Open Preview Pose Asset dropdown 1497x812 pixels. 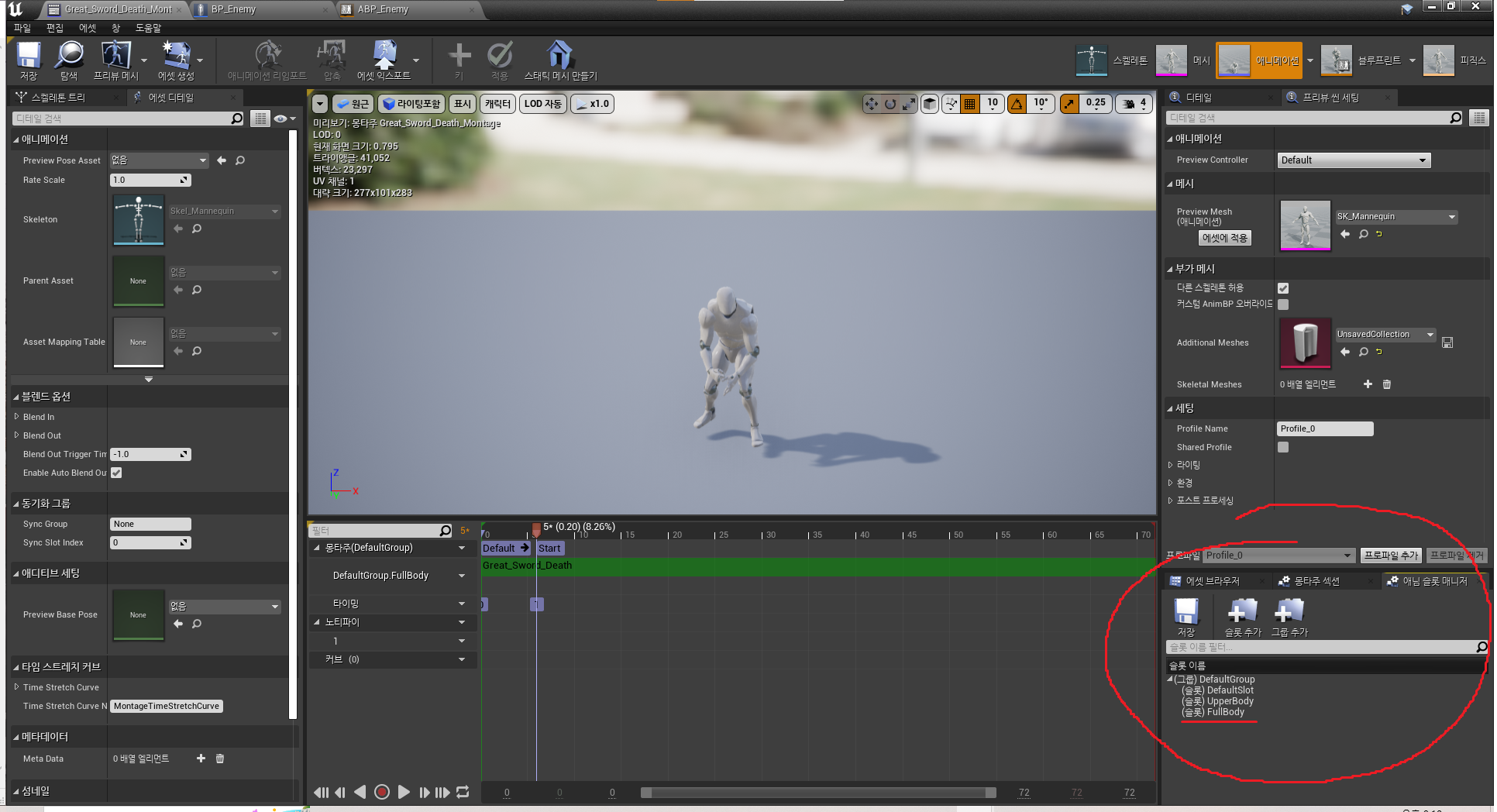click(160, 160)
